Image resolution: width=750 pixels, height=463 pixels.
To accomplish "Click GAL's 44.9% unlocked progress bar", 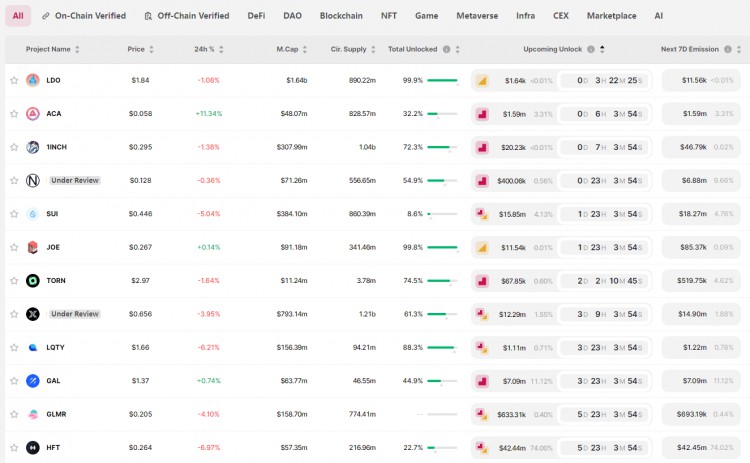I will [442, 381].
